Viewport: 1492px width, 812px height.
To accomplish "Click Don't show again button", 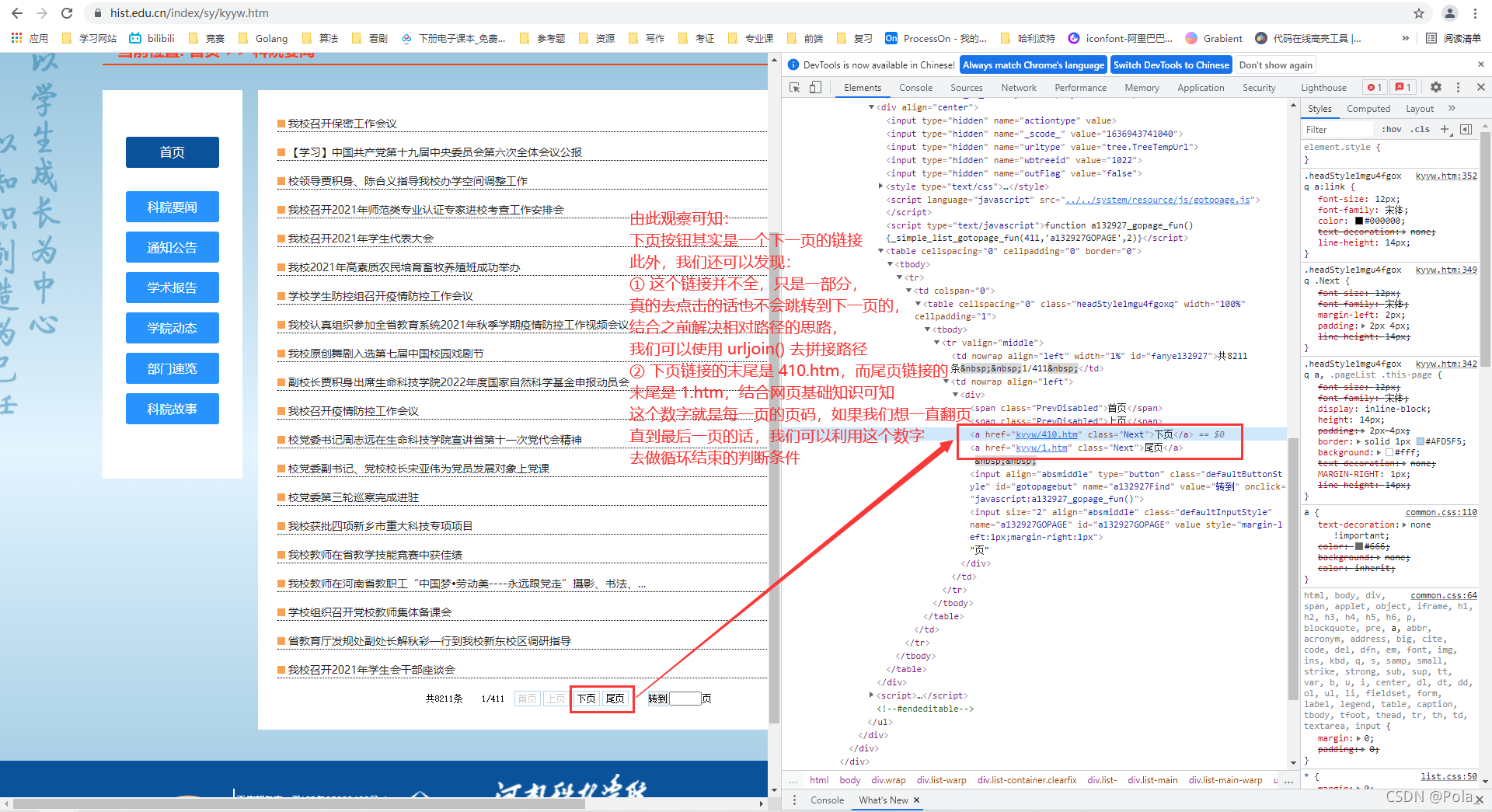I will [1275, 65].
